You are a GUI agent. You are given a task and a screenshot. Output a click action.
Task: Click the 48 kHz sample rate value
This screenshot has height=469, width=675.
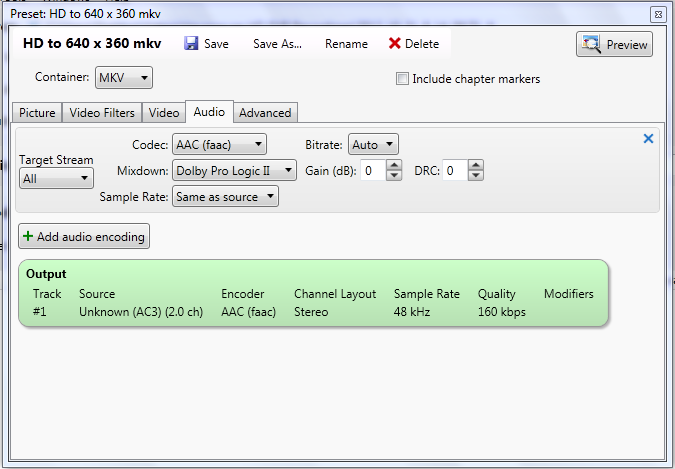click(x=412, y=312)
